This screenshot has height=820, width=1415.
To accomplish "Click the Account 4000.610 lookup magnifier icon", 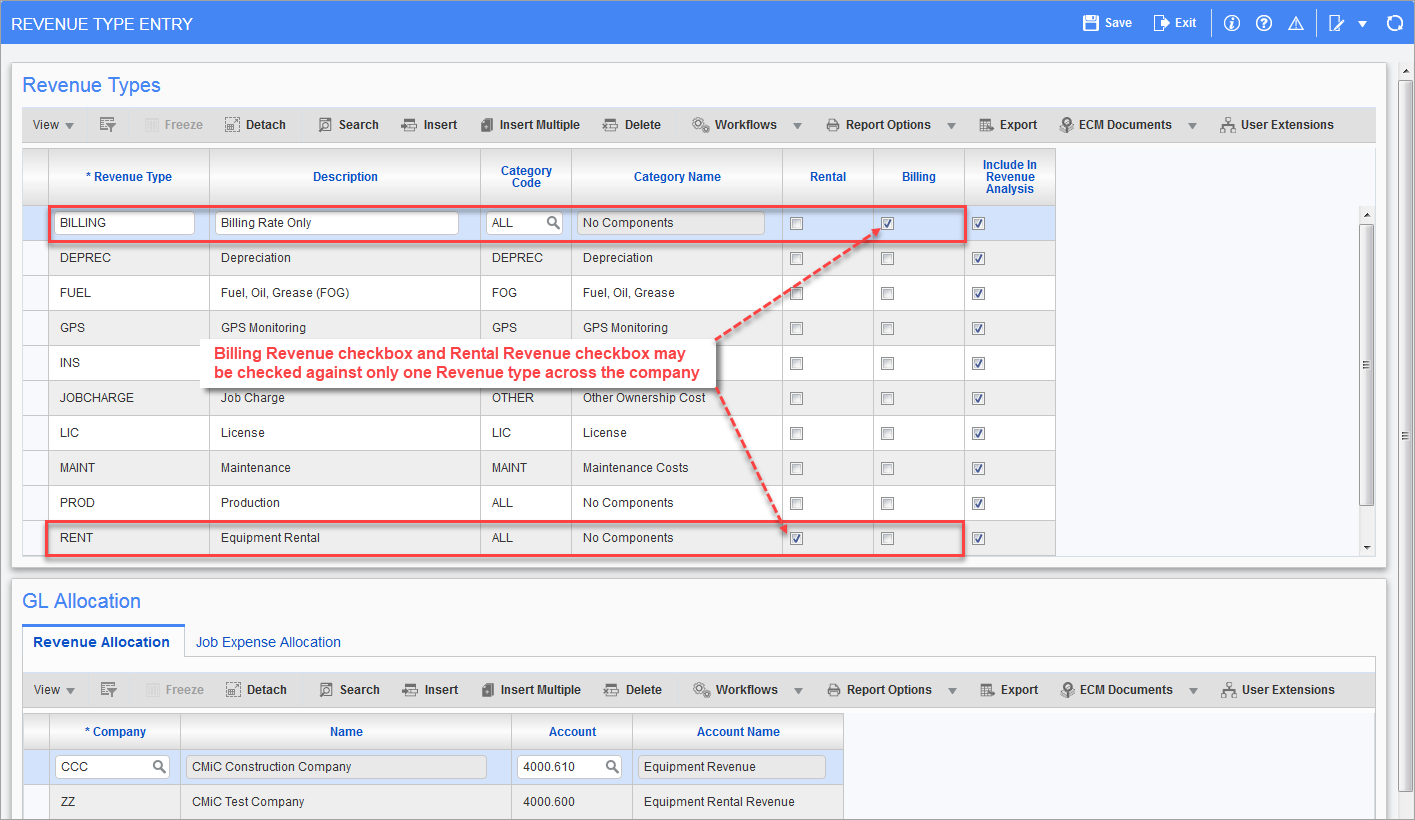I will point(613,767).
